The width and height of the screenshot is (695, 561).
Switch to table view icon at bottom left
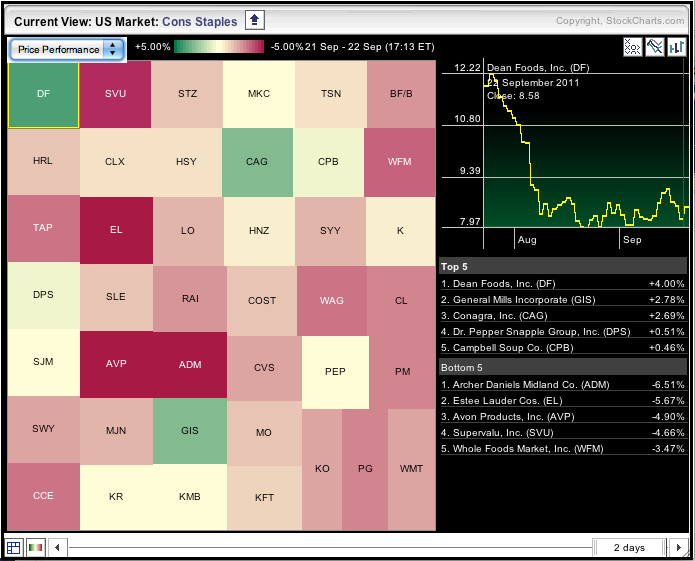pyautogui.click(x=13, y=548)
